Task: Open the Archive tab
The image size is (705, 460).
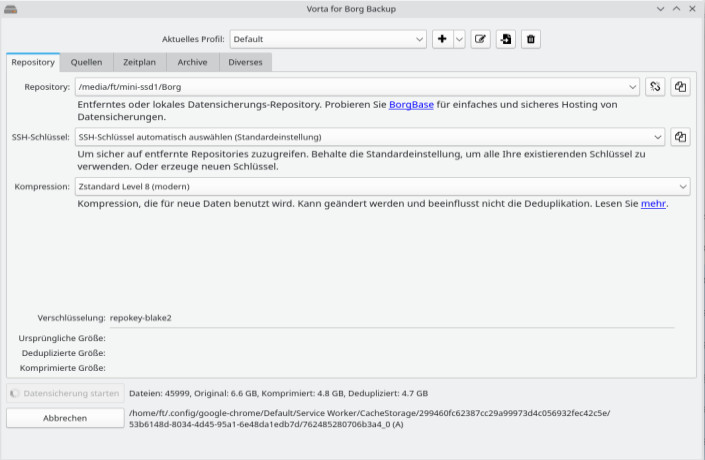Action: click(192, 62)
